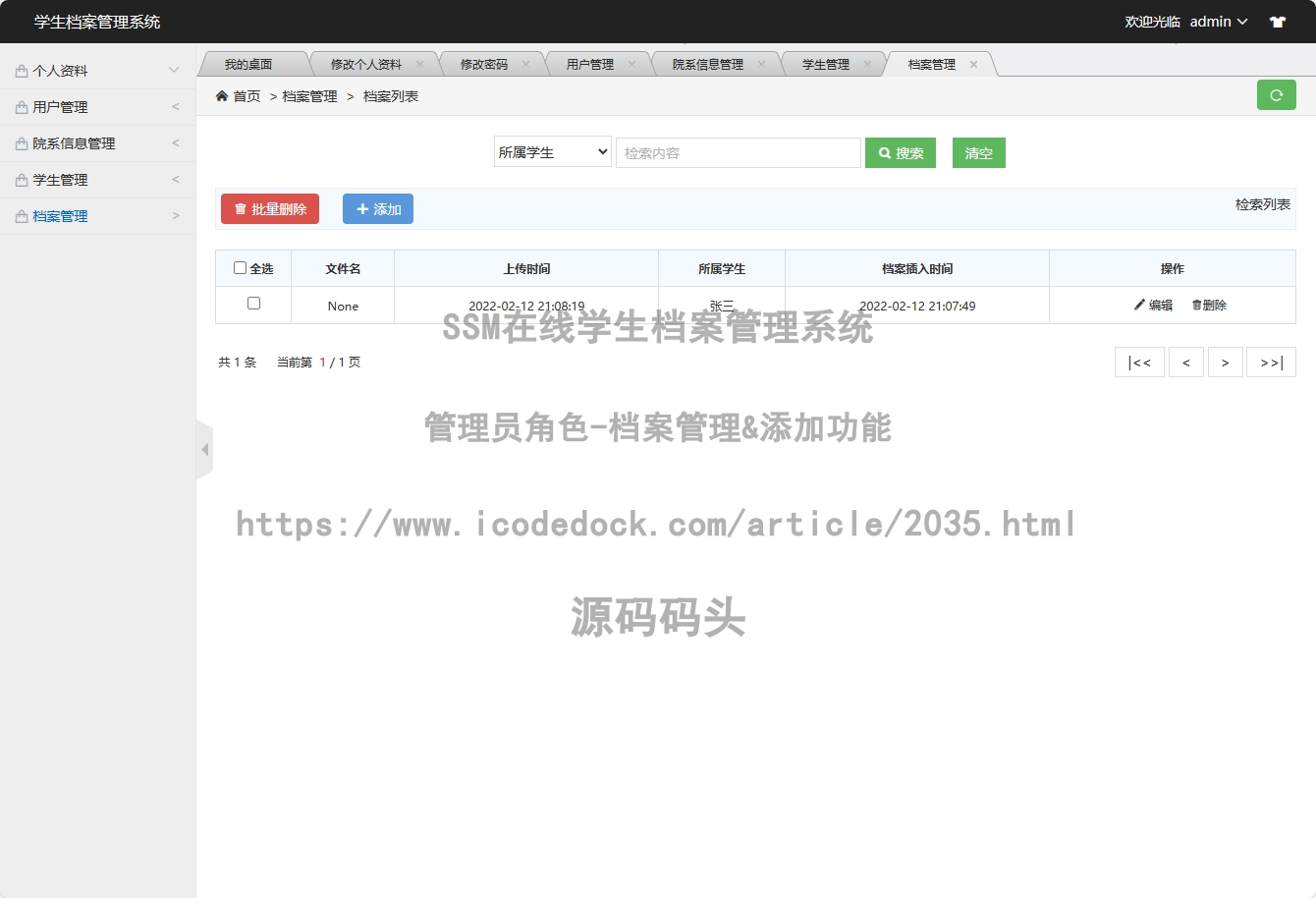Click the 学生档案管理系统 title
Screen dimensions: 1316x898
97,22
